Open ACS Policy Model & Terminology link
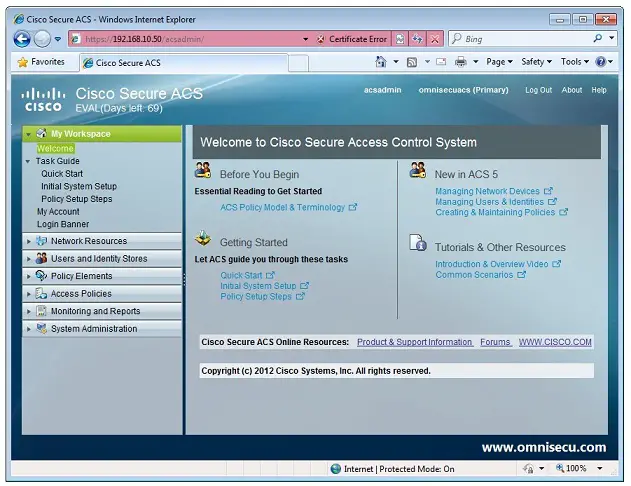 click(x=288, y=207)
